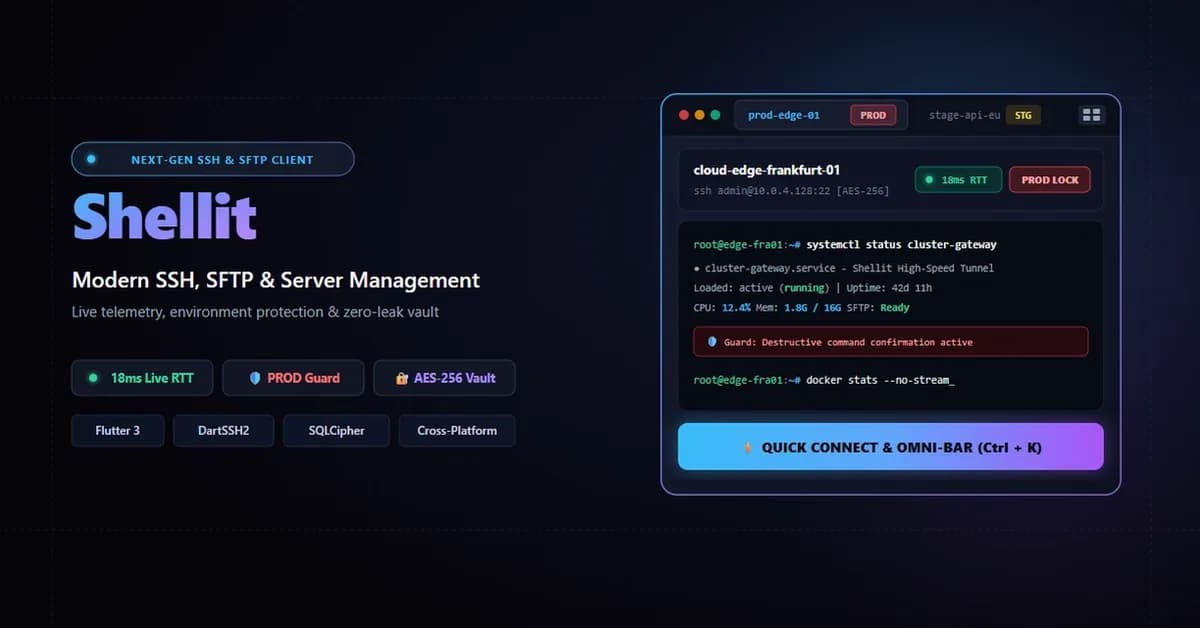
Task: Click the ssh admin@10.0.4.128:22 connection string
Action: pos(791,190)
